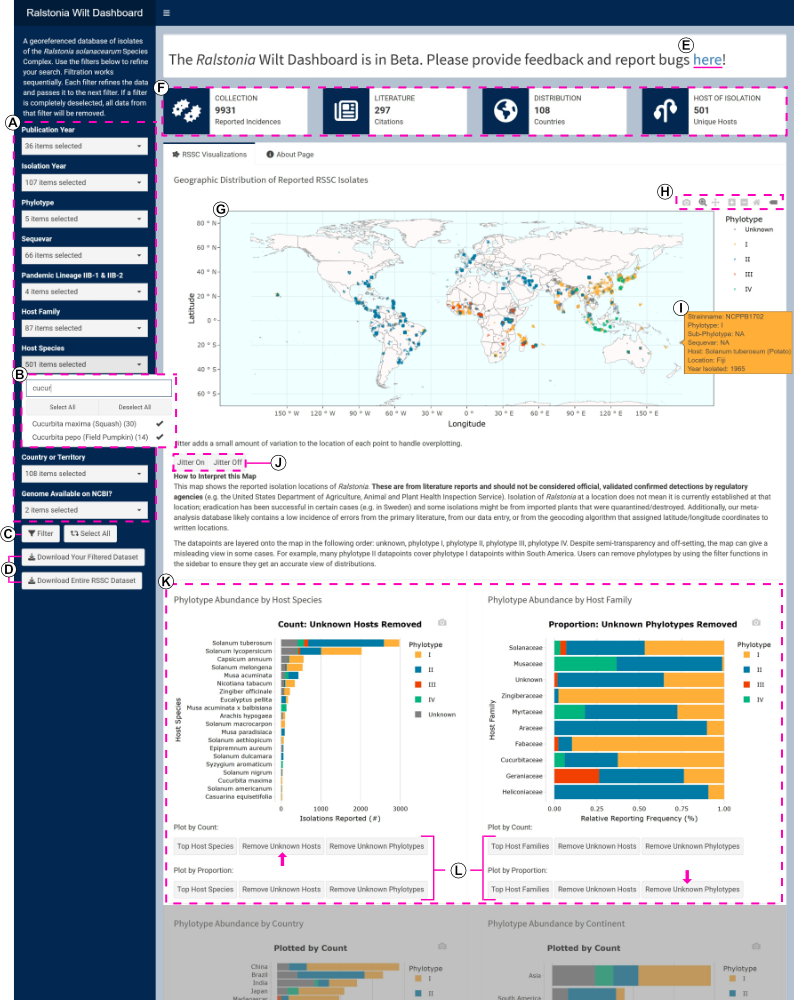Select the zoom magnifier tool on map

point(703,202)
